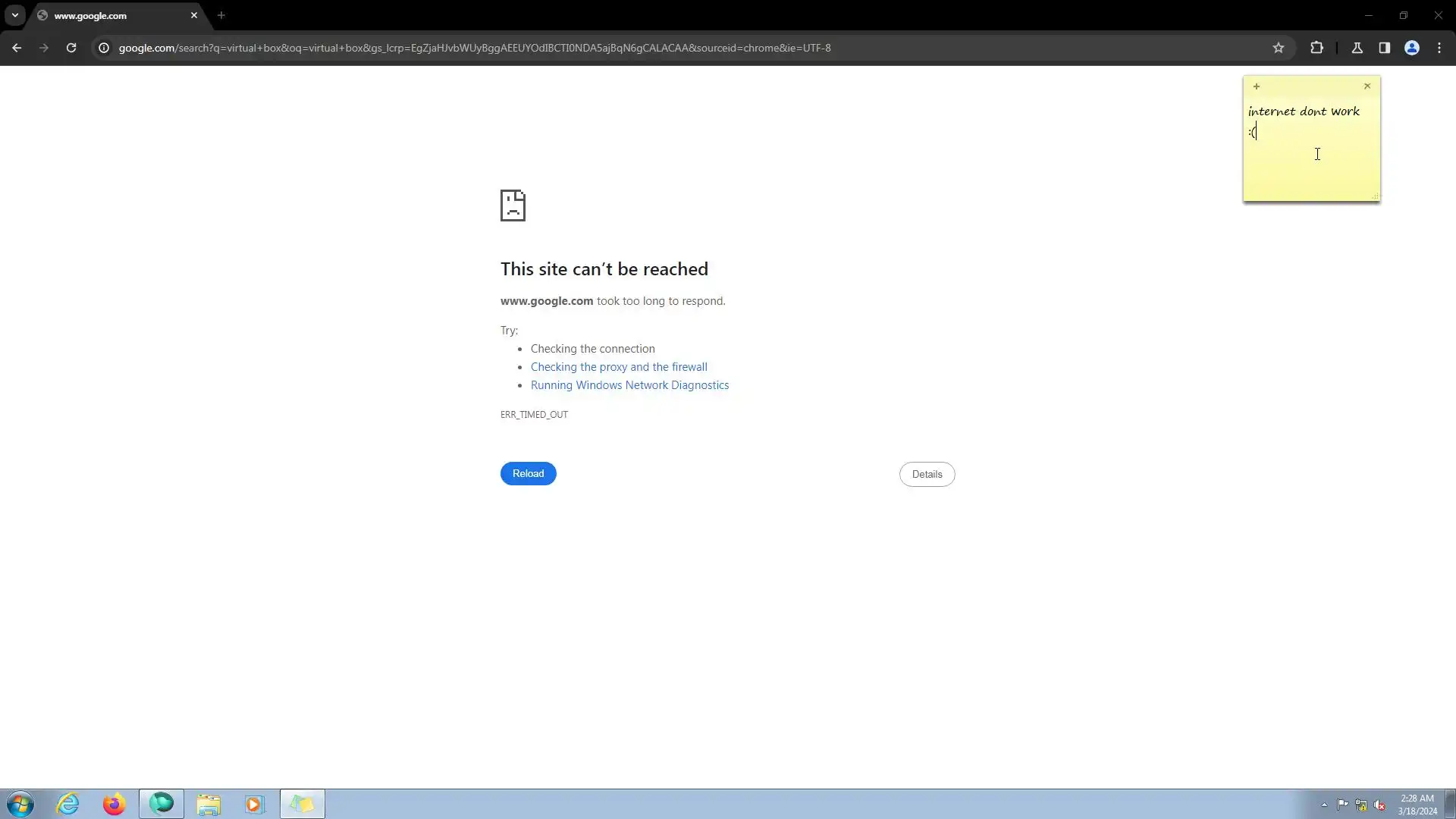This screenshot has height=819, width=1456.
Task: Open Chrome Labs flask icon
Action: 1357,48
